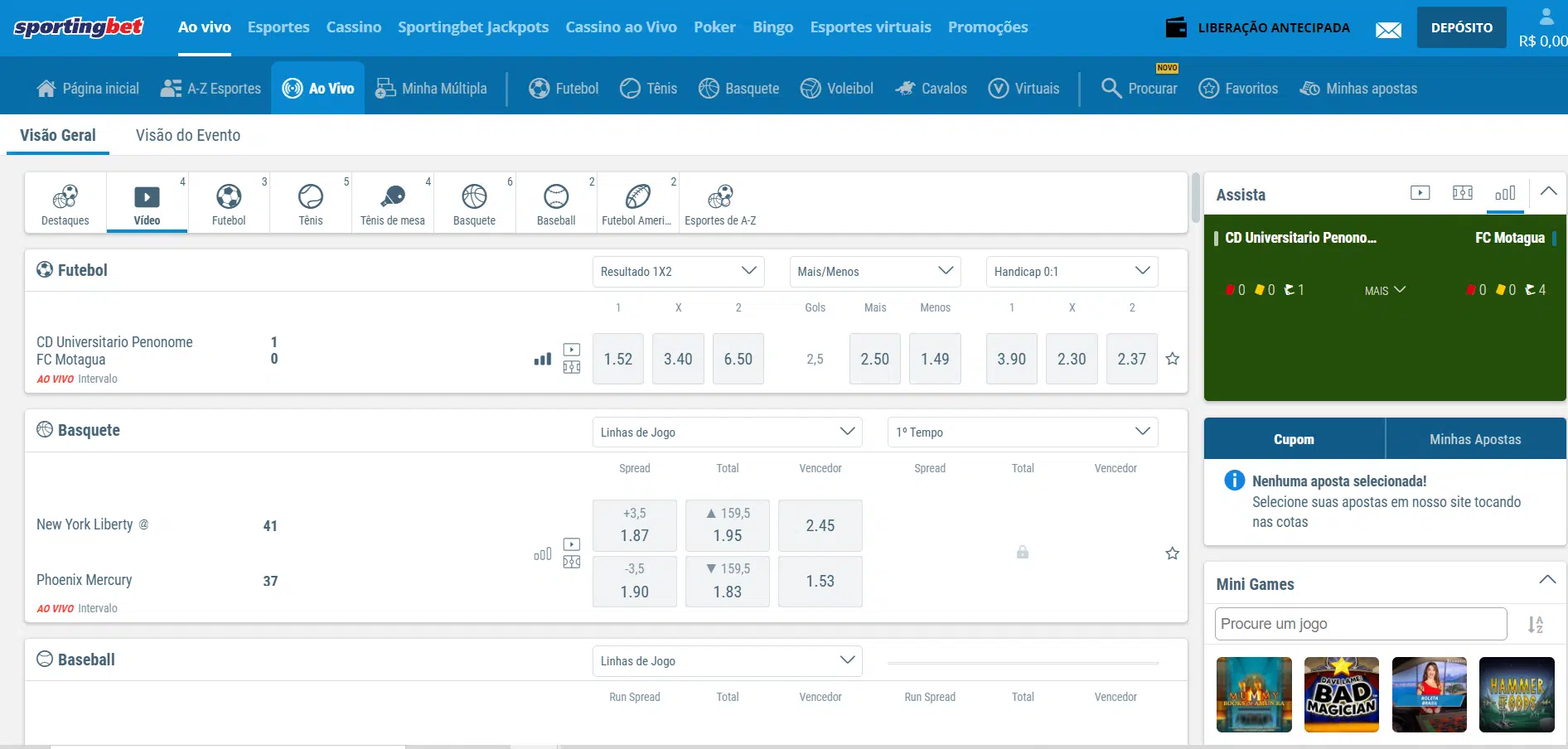Select Voleibol in the navigation bar
The width and height of the screenshot is (1568, 749).
pos(837,89)
